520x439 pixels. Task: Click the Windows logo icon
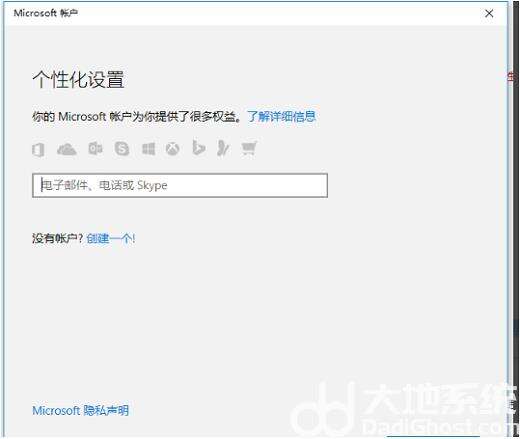click(148, 149)
